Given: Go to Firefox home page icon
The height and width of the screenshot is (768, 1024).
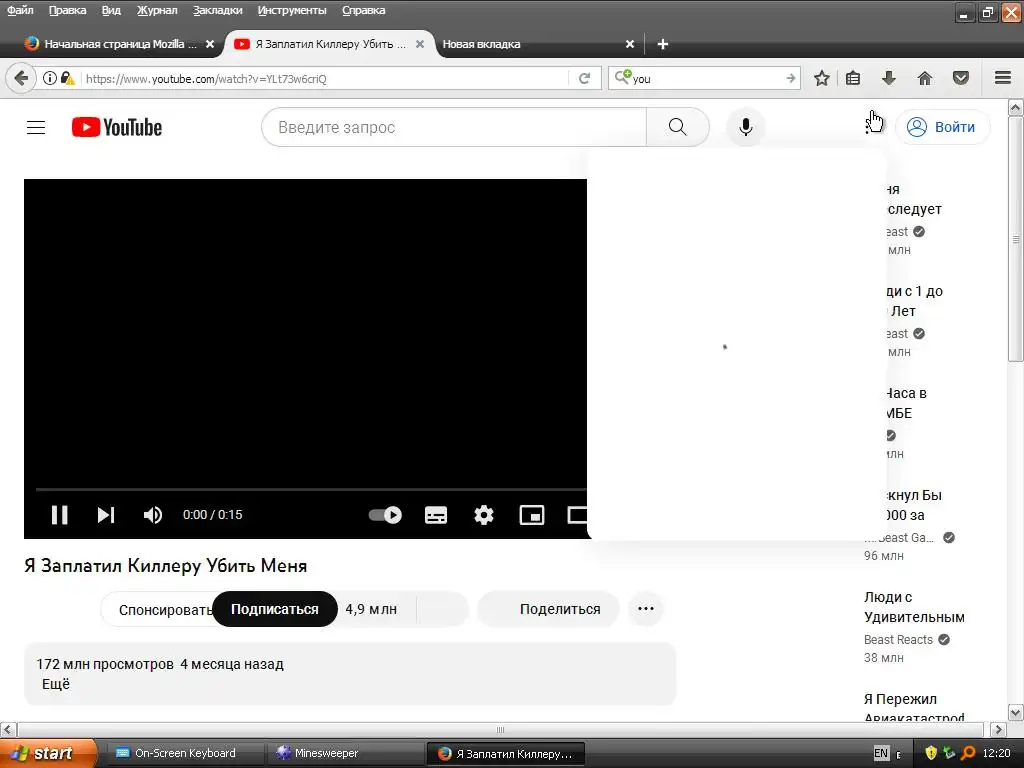Looking at the screenshot, I should coord(925,78).
